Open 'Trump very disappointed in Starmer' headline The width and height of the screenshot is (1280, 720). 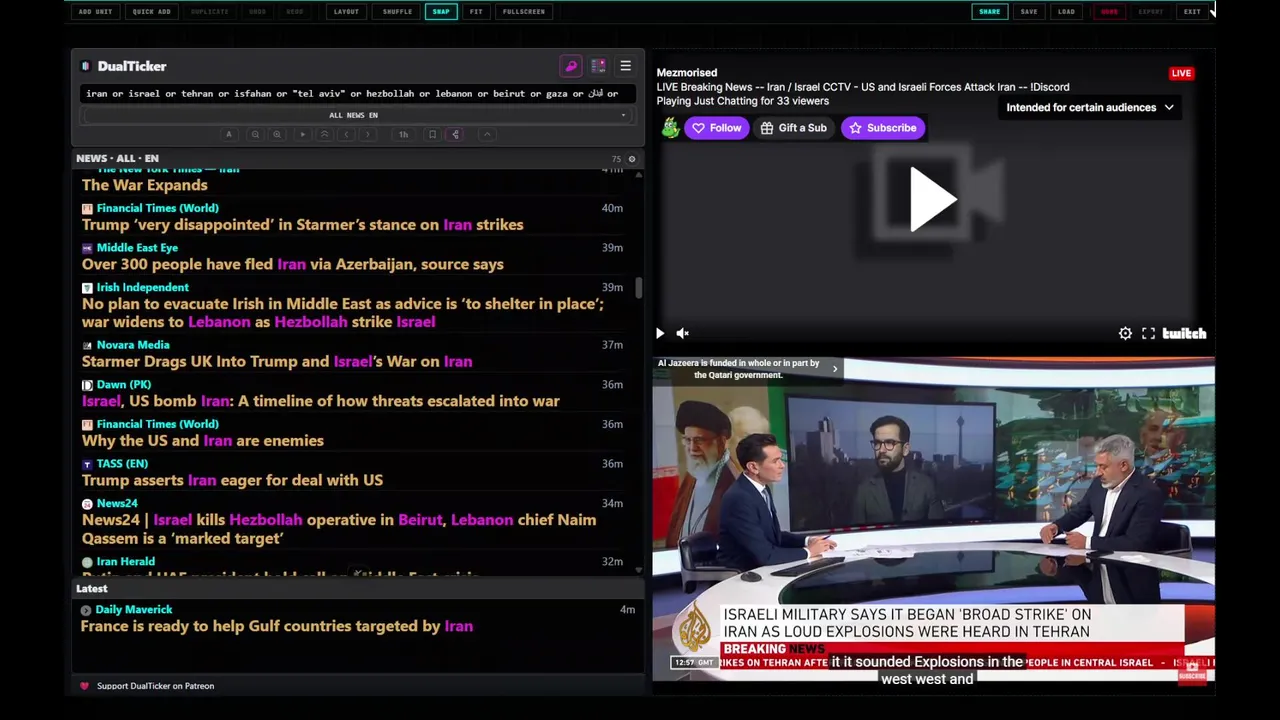click(x=302, y=225)
